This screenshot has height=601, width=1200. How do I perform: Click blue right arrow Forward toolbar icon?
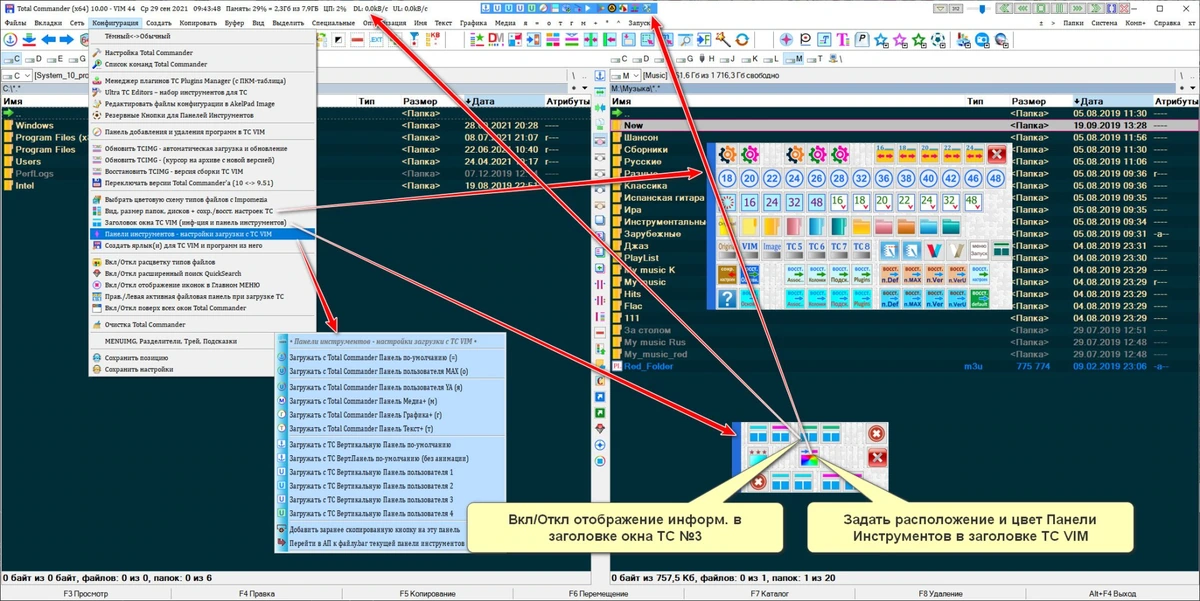coord(66,40)
